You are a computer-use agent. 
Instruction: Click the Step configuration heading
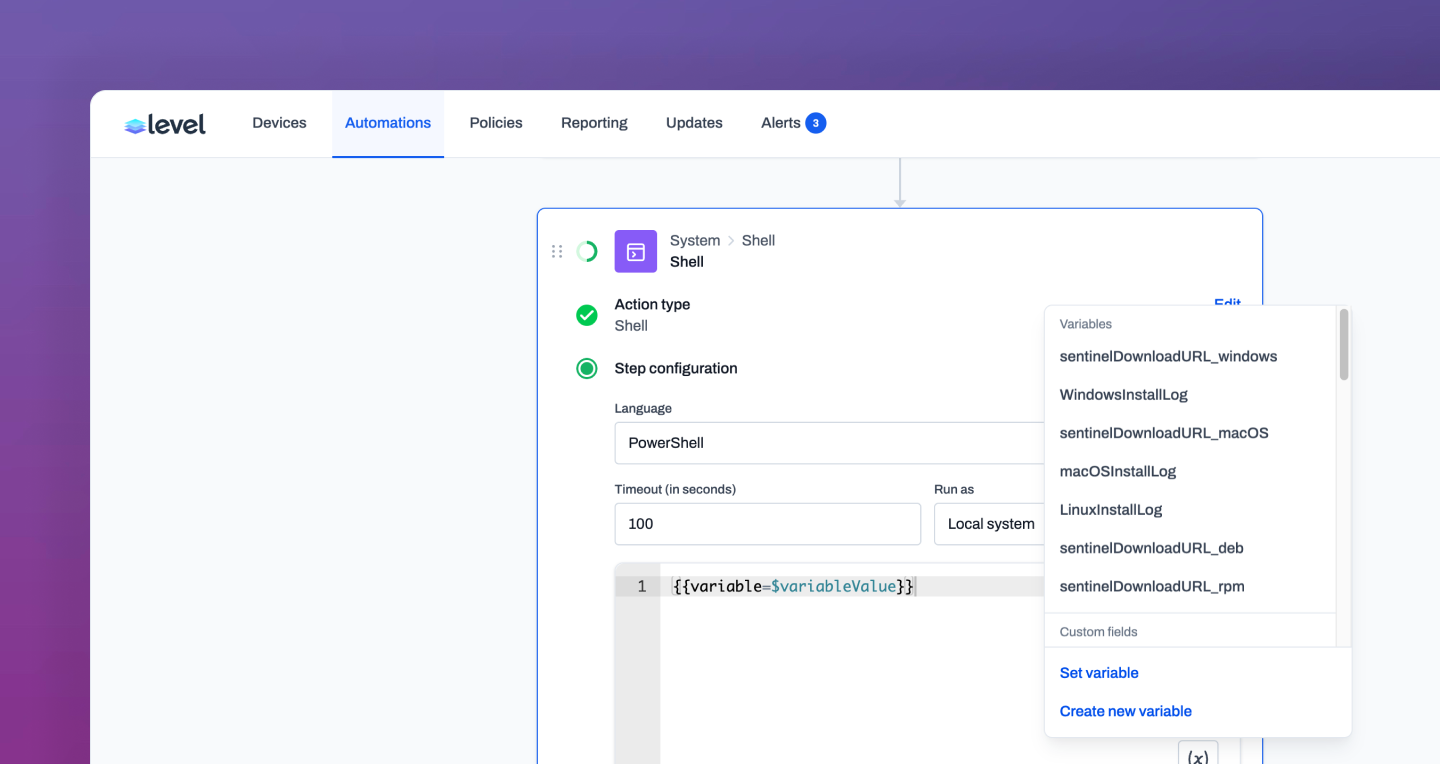pyautogui.click(x=676, y=368)
